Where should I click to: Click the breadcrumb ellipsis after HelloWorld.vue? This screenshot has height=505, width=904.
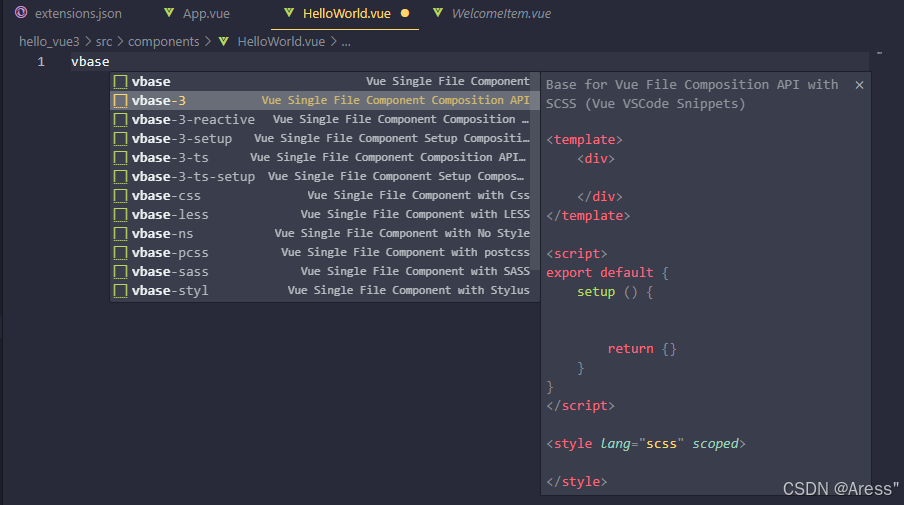pos(345,42)
